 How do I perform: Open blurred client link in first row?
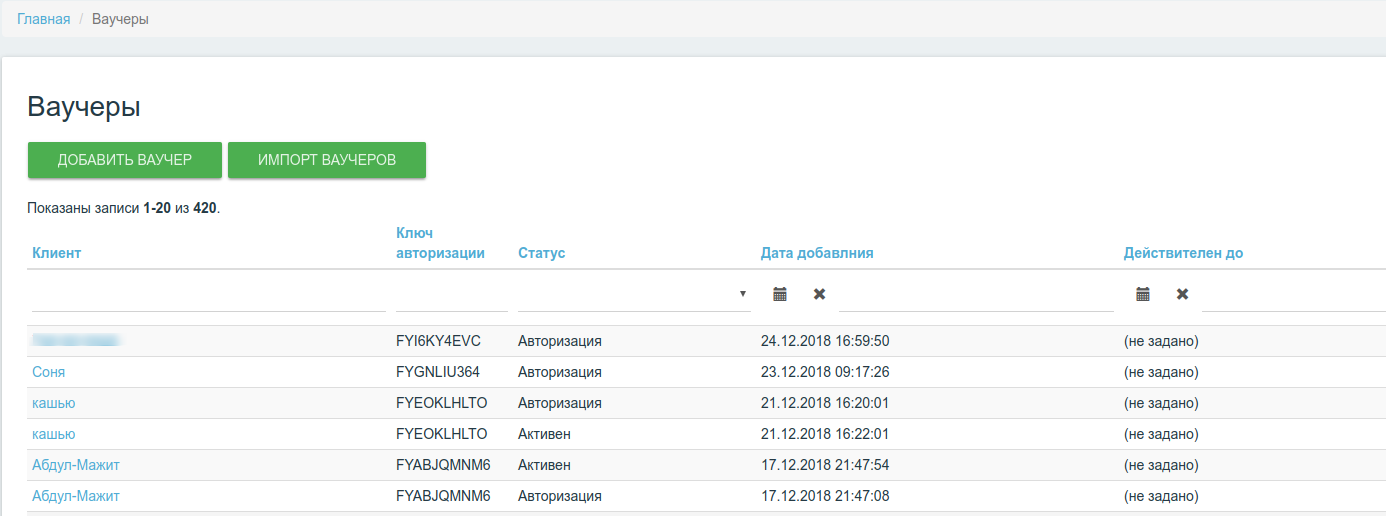point(76,341)
